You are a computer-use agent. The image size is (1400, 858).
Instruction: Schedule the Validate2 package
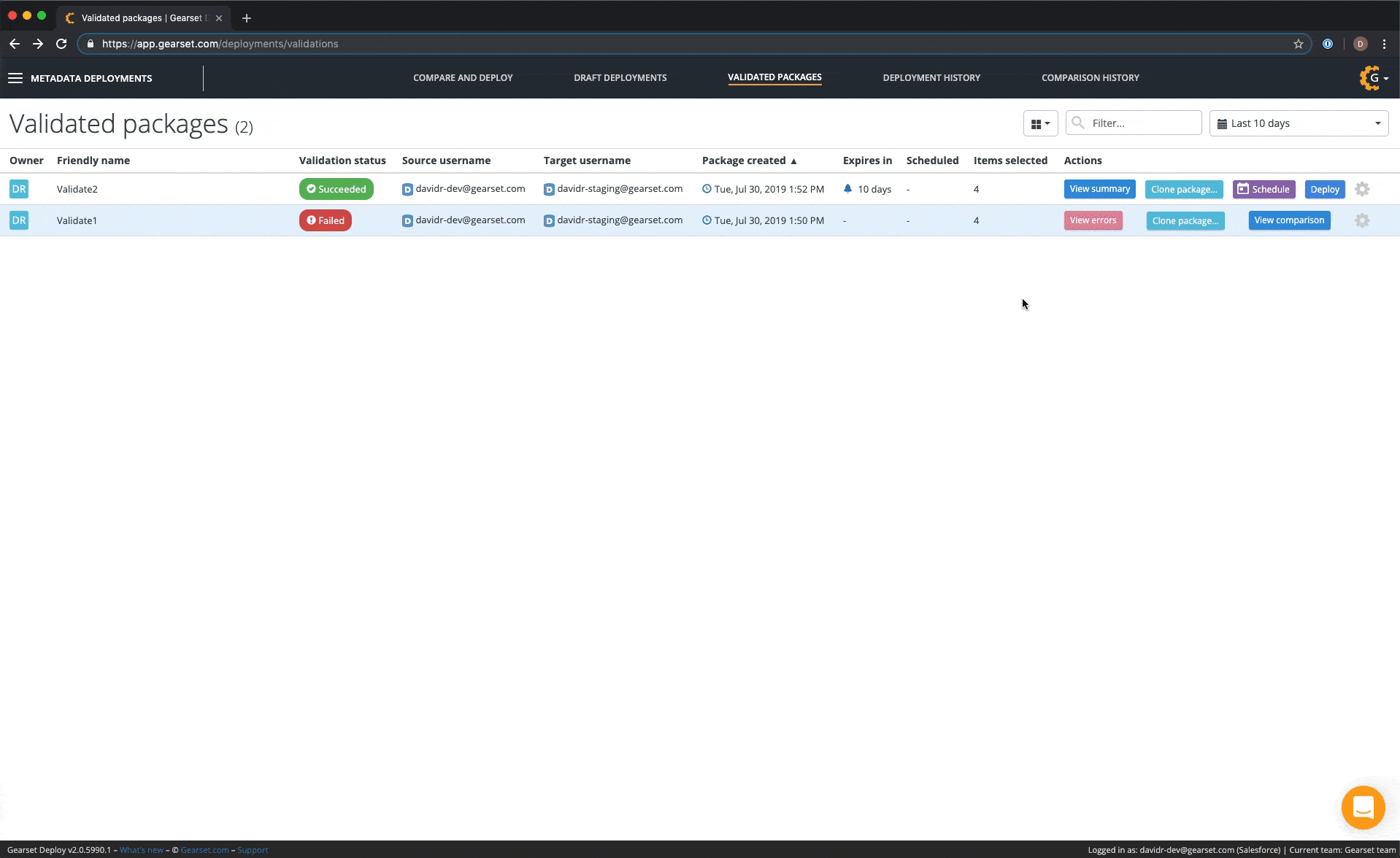(1264, 189)
